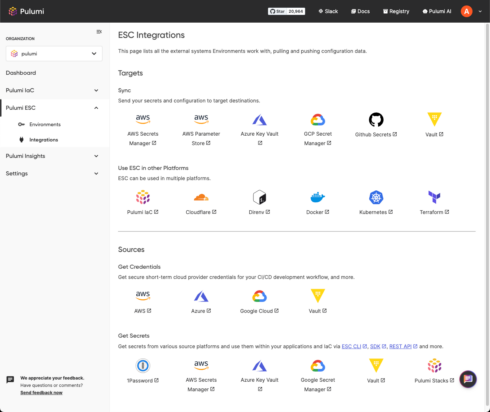The height and width of the screenshot is (412, 490).
Task: Click the Send feedback now link
Action: coord(41,393)
